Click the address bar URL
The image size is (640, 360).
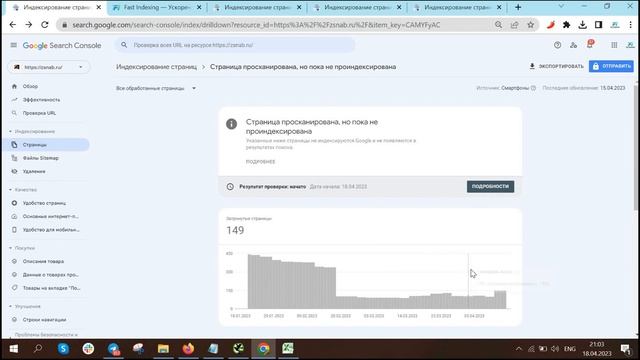click(256, 25)
